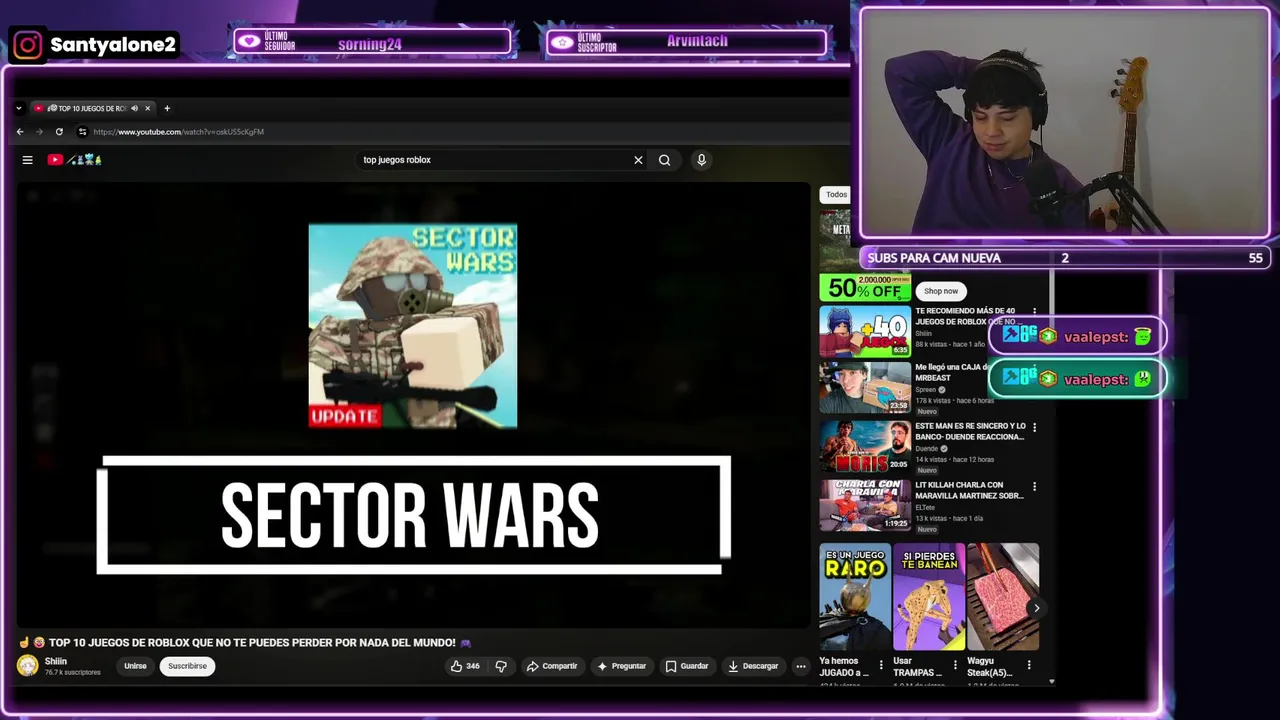Image resolution: width=1280 pixels, height=720 pixels.
Task: Open 'TE RECOMIENDO MÁS DE 40' video title
Action: 970,316
